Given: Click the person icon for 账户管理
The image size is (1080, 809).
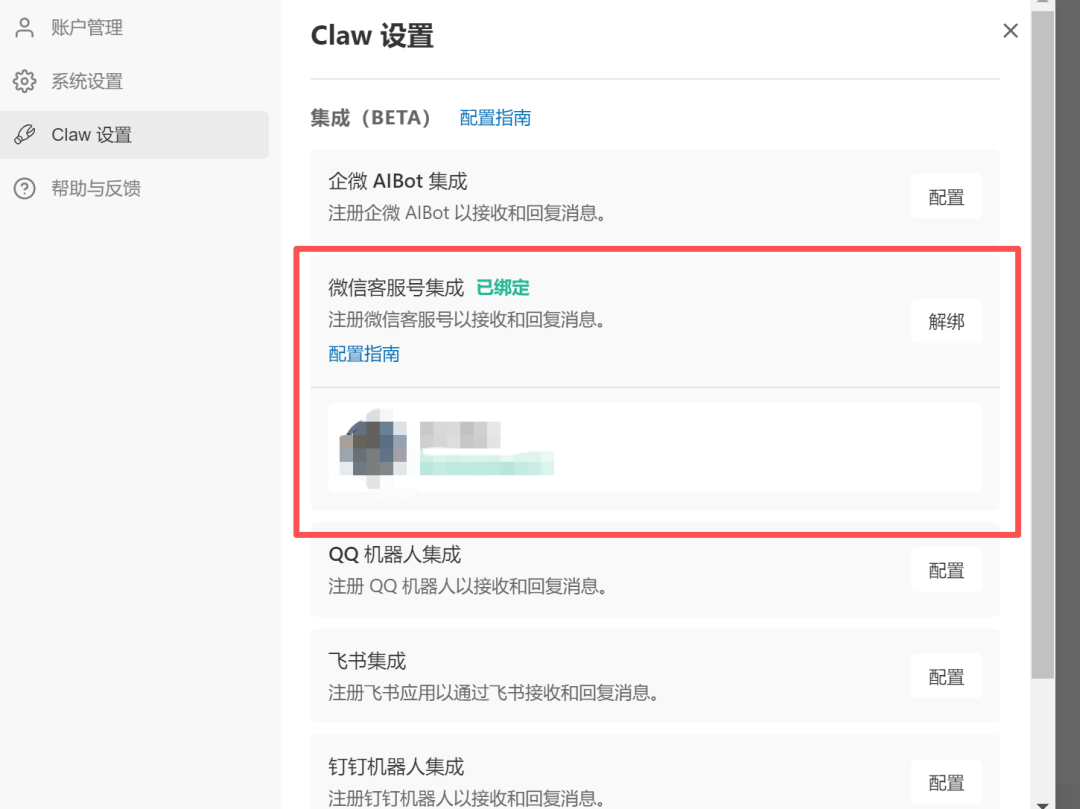Looking at the screenshot, I should coord(24,28).
